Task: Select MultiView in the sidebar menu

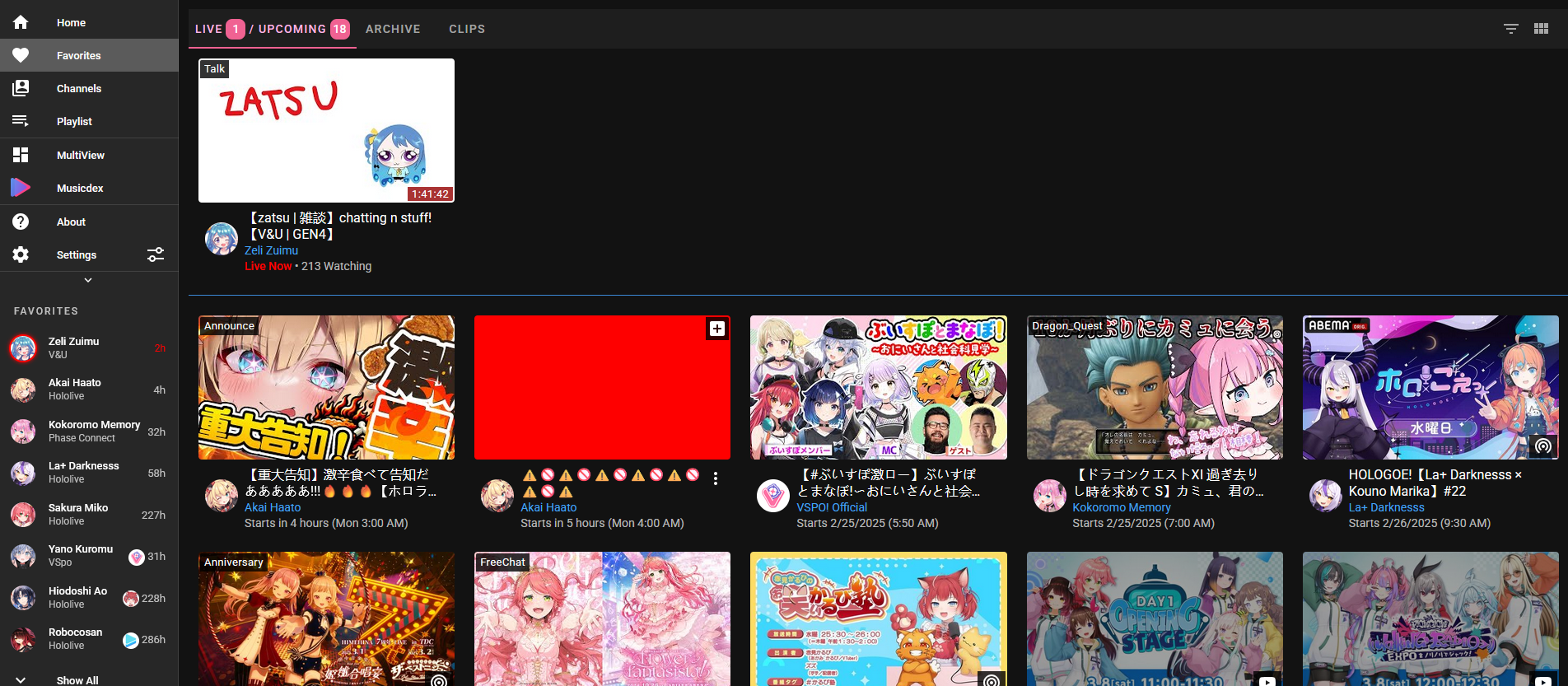Action: pyautogui.click(x=89, y=155)
